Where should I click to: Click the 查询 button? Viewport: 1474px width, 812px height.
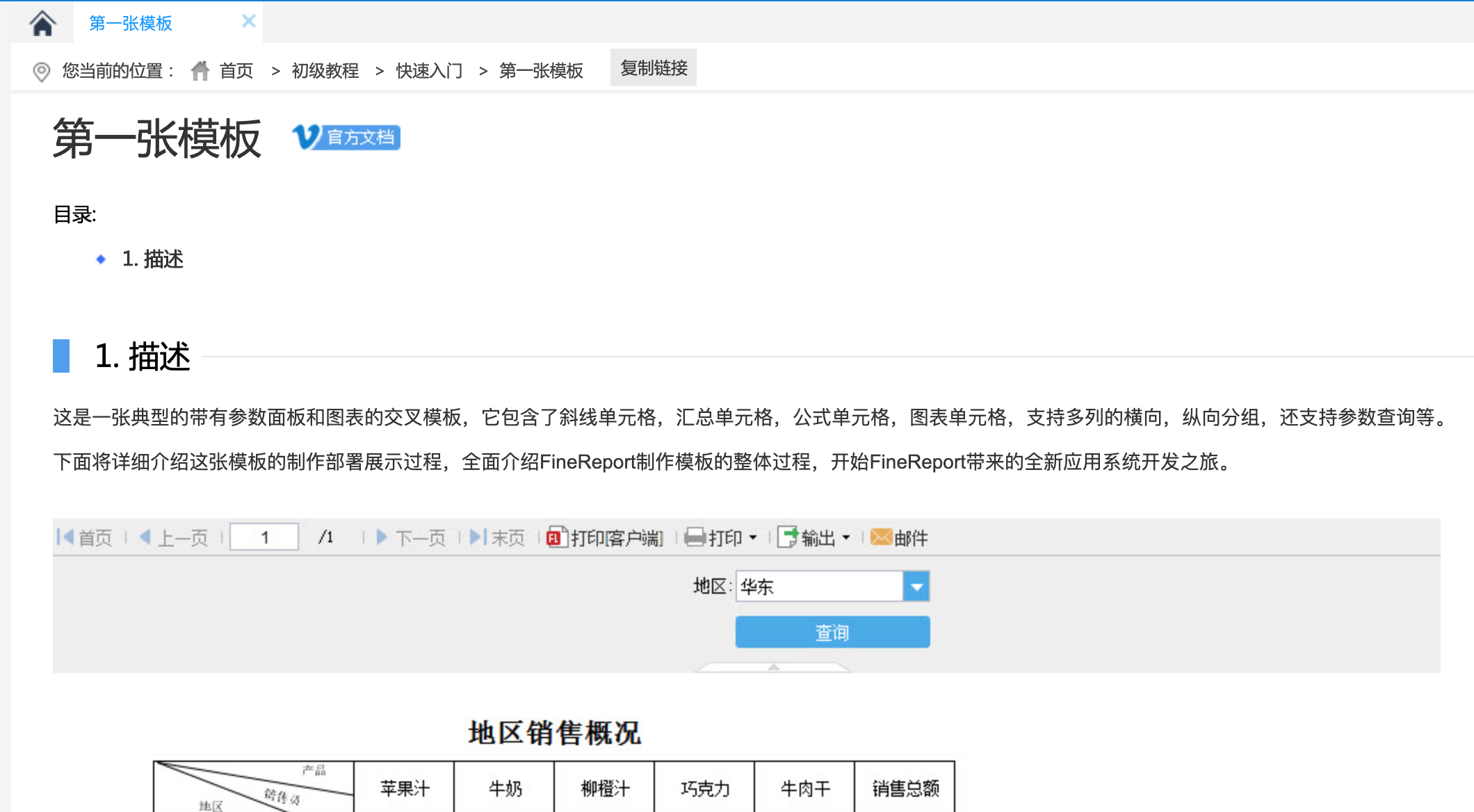(x=832, y=632)
